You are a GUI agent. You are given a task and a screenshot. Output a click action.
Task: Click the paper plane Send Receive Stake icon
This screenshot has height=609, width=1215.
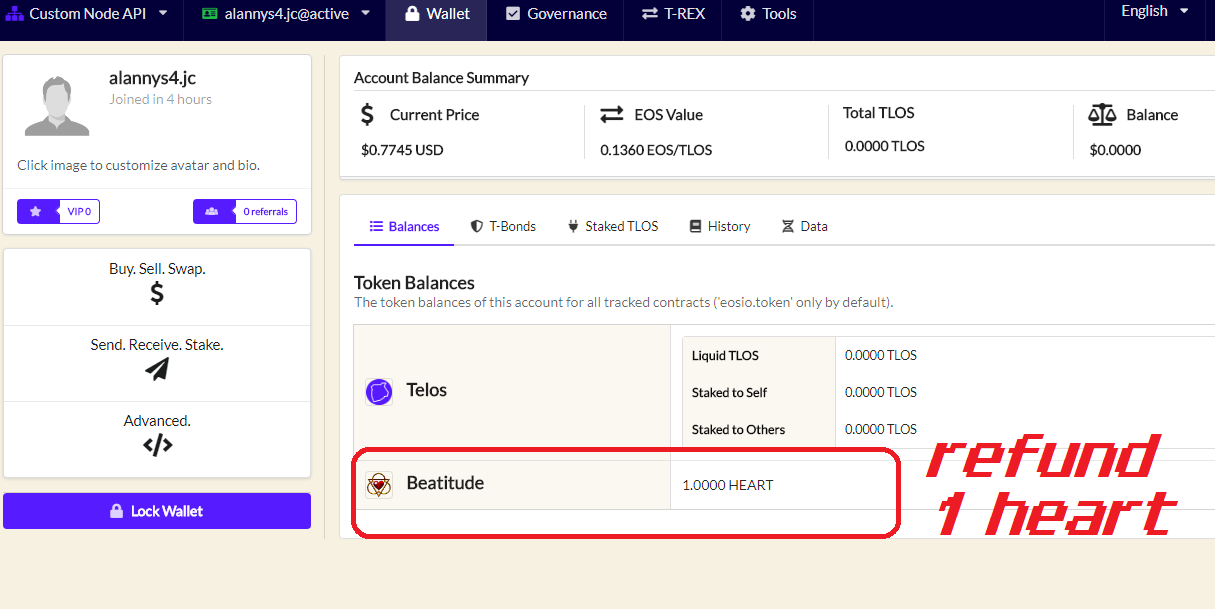point(157,369)
